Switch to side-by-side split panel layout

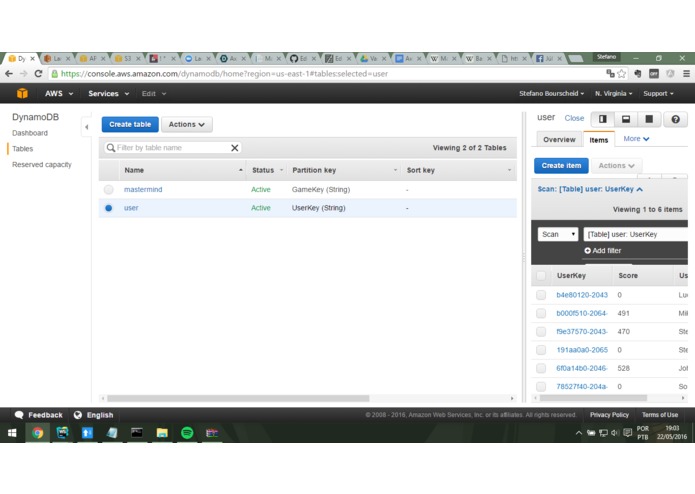603,119
